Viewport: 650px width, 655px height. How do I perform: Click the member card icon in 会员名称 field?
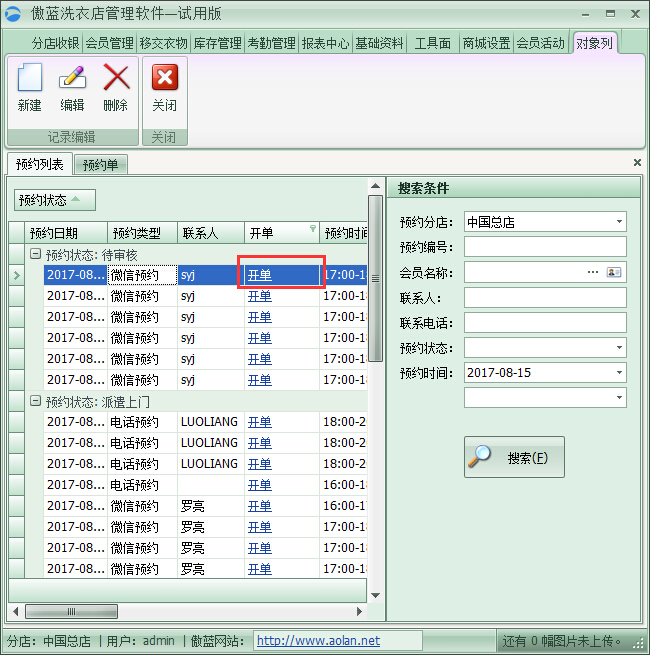pyautogui.click(x=614, y=272)
